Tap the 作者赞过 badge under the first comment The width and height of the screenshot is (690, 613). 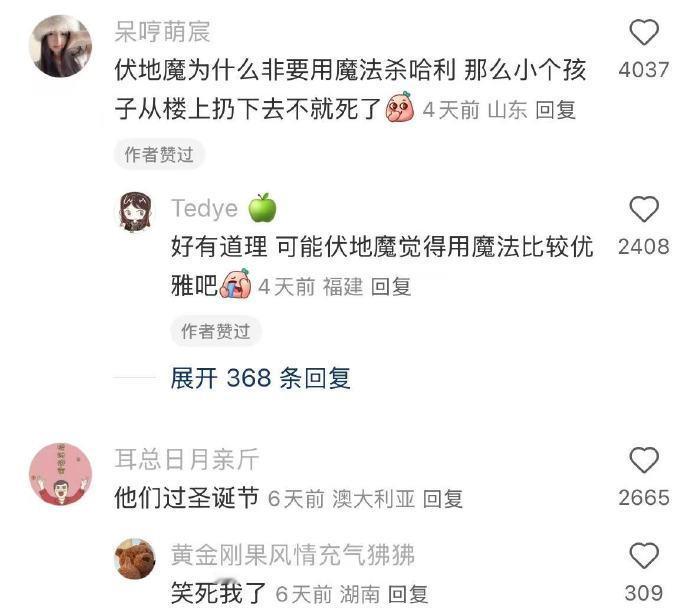[159, 154]
